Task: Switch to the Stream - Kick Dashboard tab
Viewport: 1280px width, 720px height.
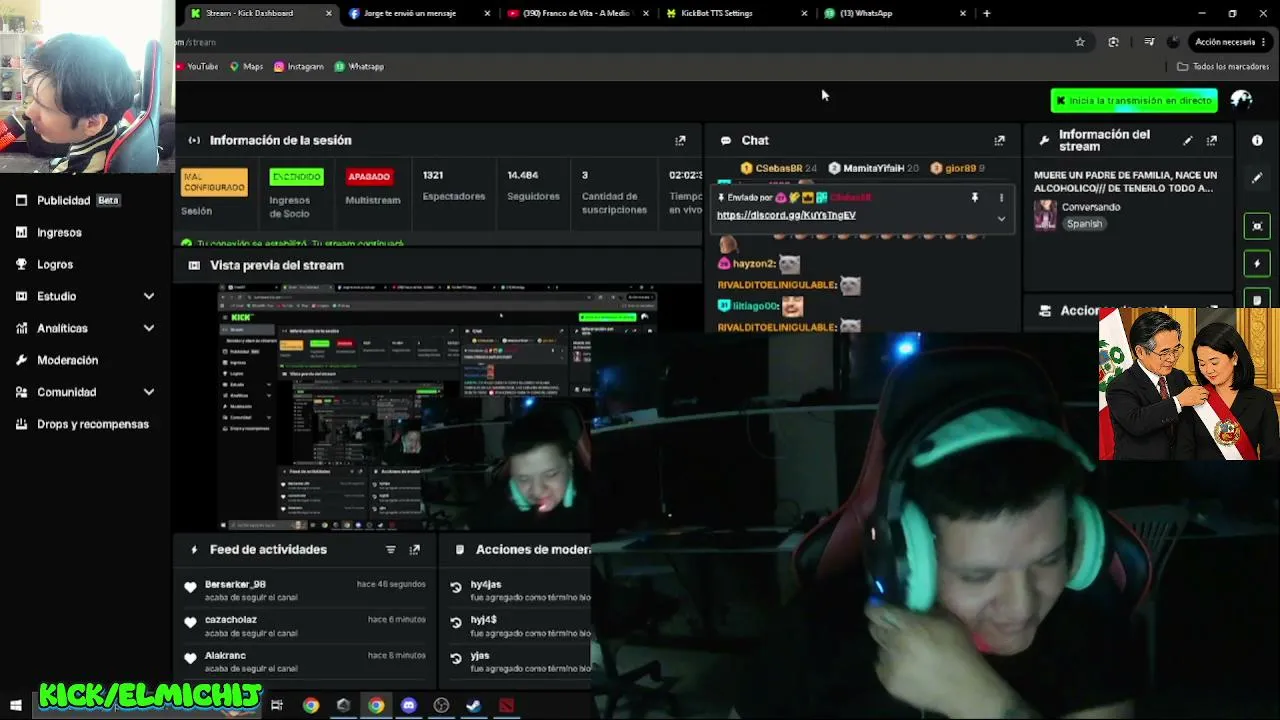Action: click(x=260, y=13)
